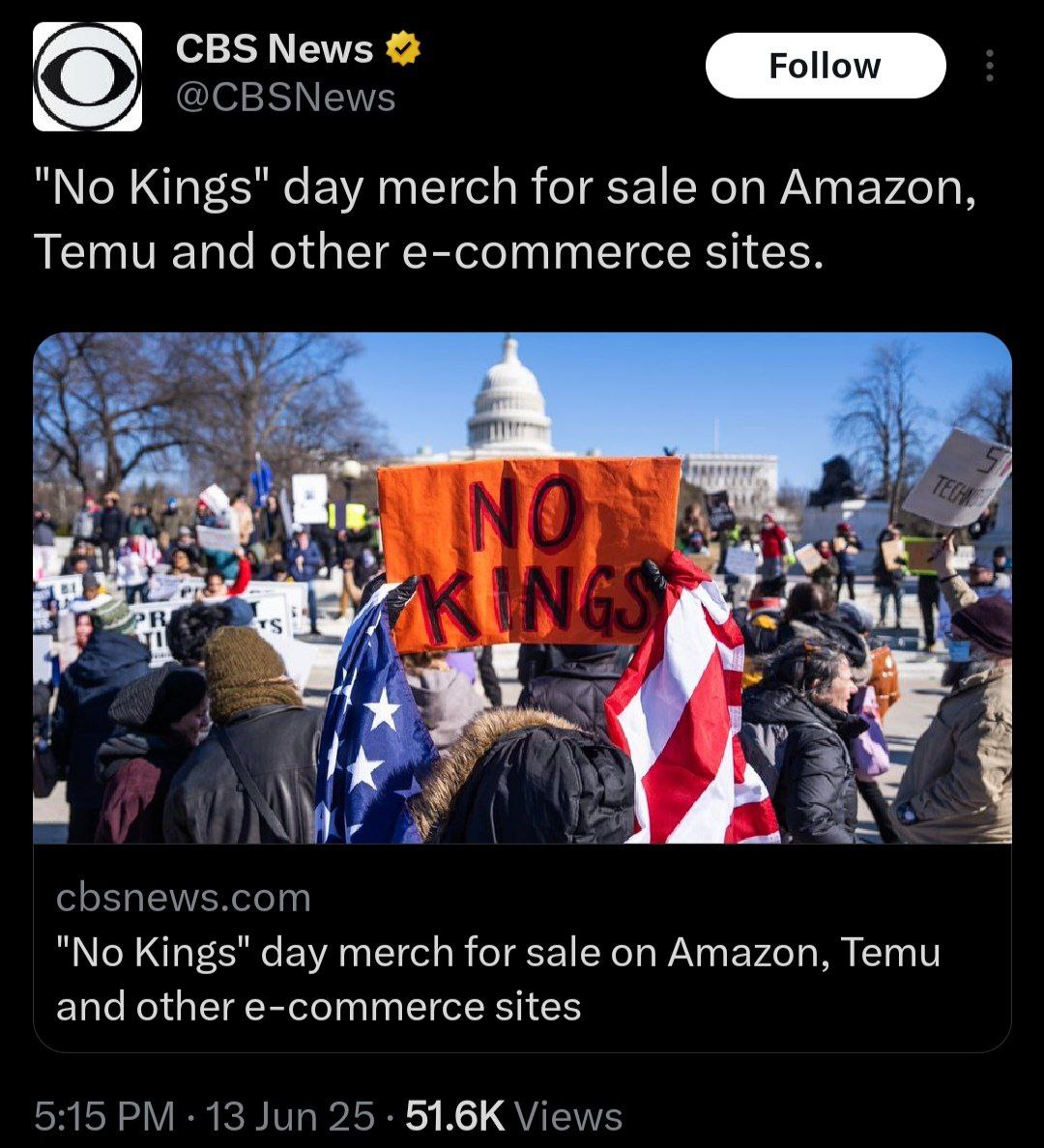Click the Capitol dome in the preview image
1044x1148 pixels.
coord(509,399)
